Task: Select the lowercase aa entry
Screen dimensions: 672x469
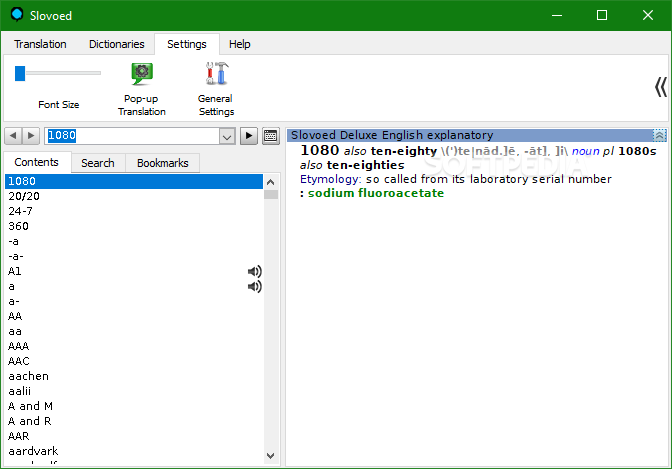Action: click(134, 331)
